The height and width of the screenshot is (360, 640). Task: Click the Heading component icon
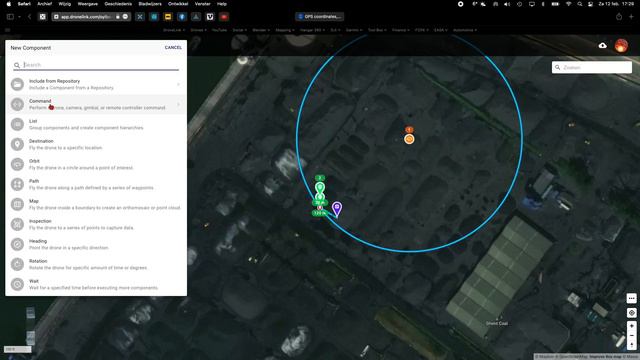[17, 244]
